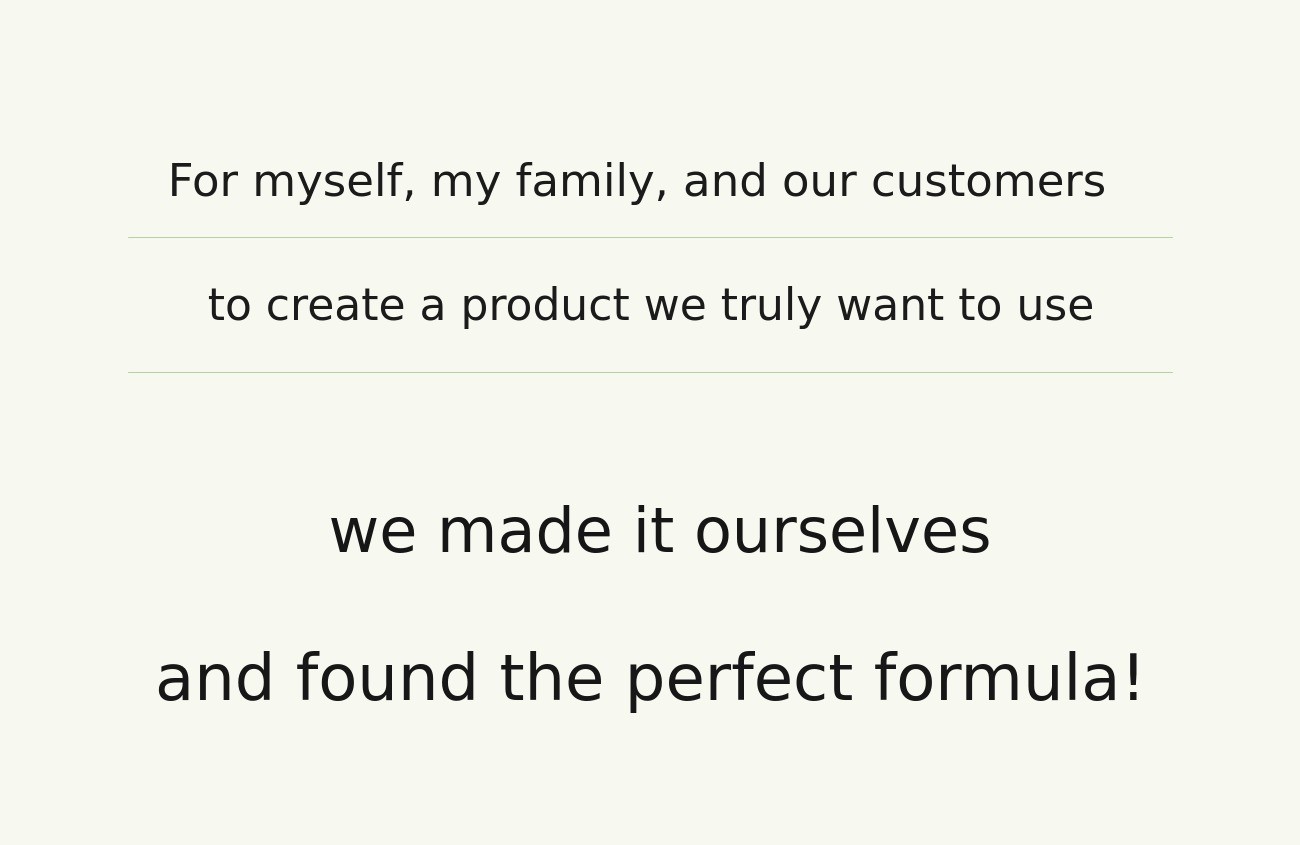Image resolution: width=1300 pixels, height=845 pixels.
Task: Click the word 'product' in the second line
Action: click(x=545, y=306)
